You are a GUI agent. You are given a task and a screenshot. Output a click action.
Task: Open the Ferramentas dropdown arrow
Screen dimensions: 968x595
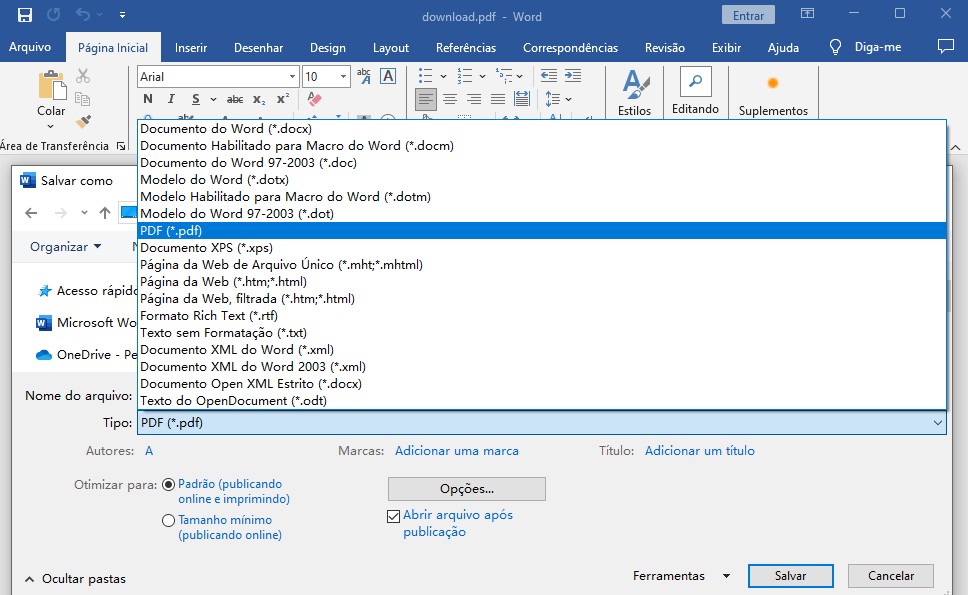point(727,576)
